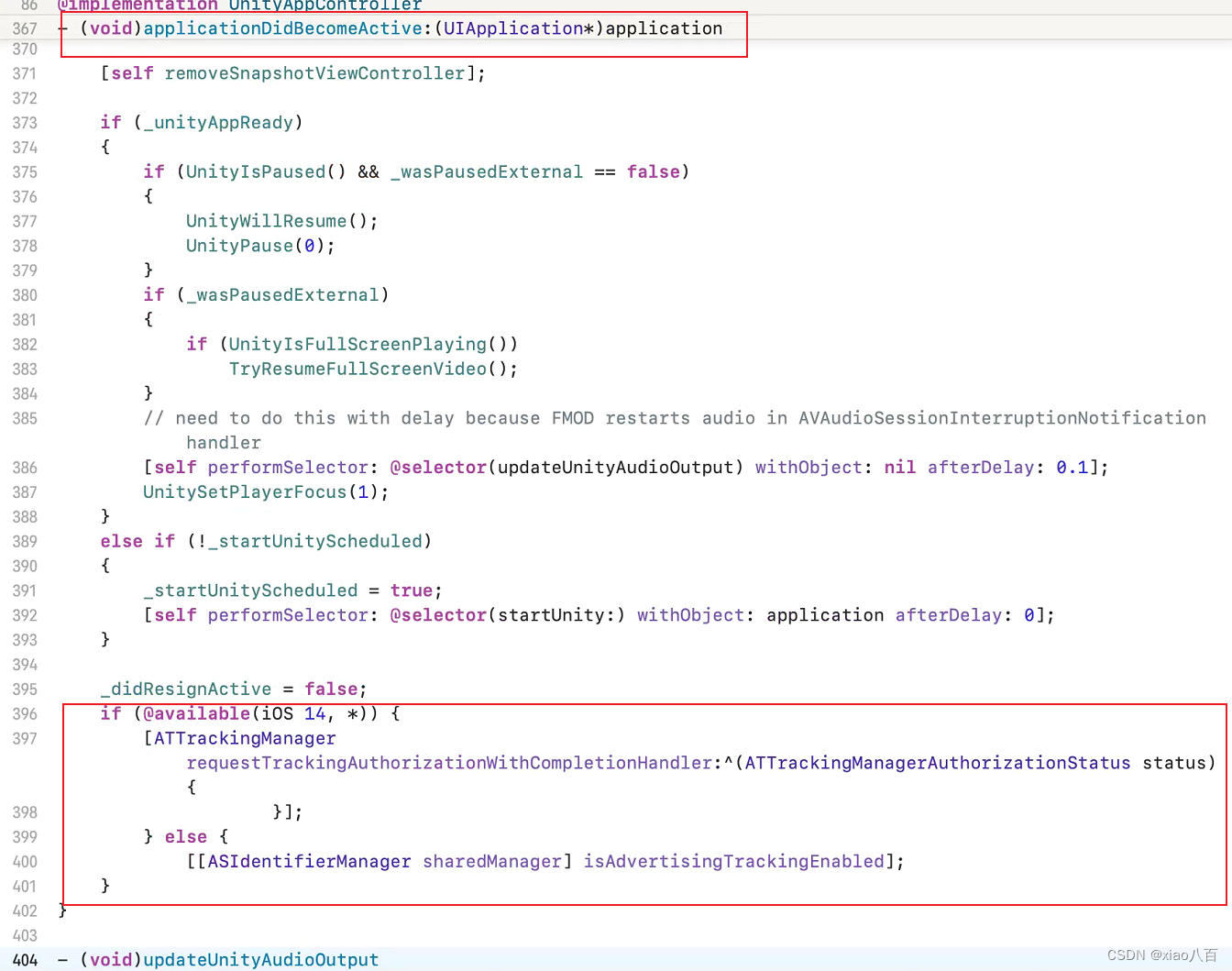Click startUnity: selector on line 392
The height and width of the screenshot is (971, 1232).
[555, 615]
